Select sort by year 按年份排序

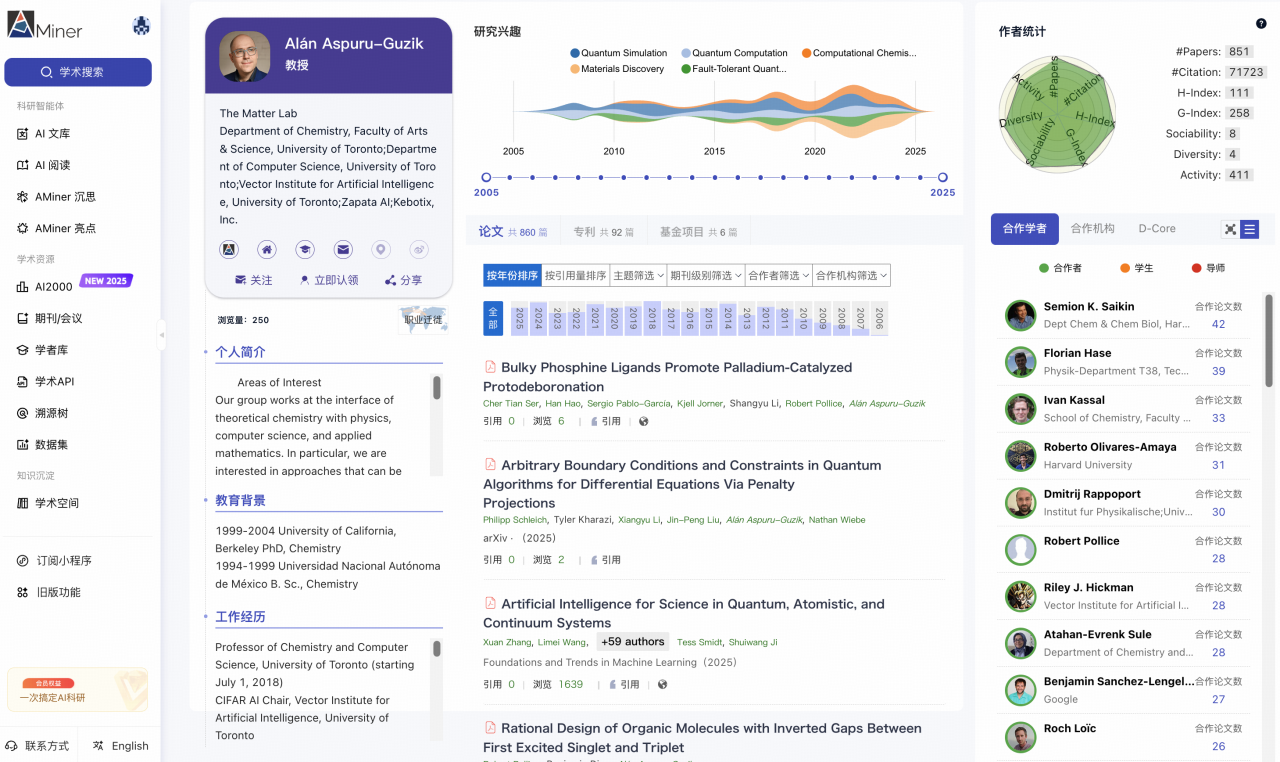[x=512, y=275]
